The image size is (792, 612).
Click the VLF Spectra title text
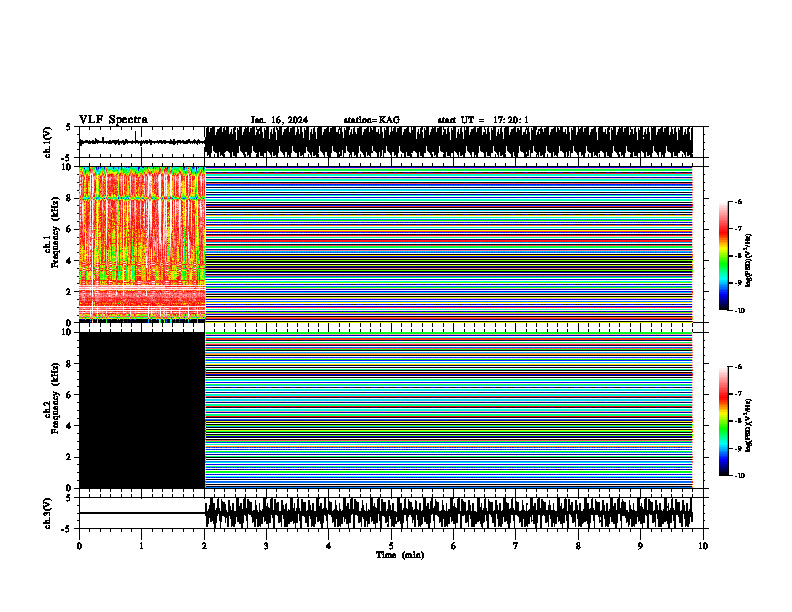tap(113, 120)
